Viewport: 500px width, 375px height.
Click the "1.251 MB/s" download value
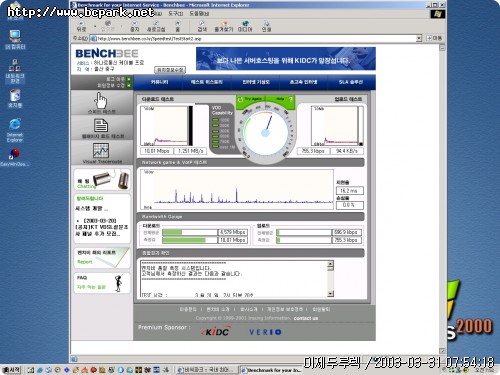[x=190, y=151]
